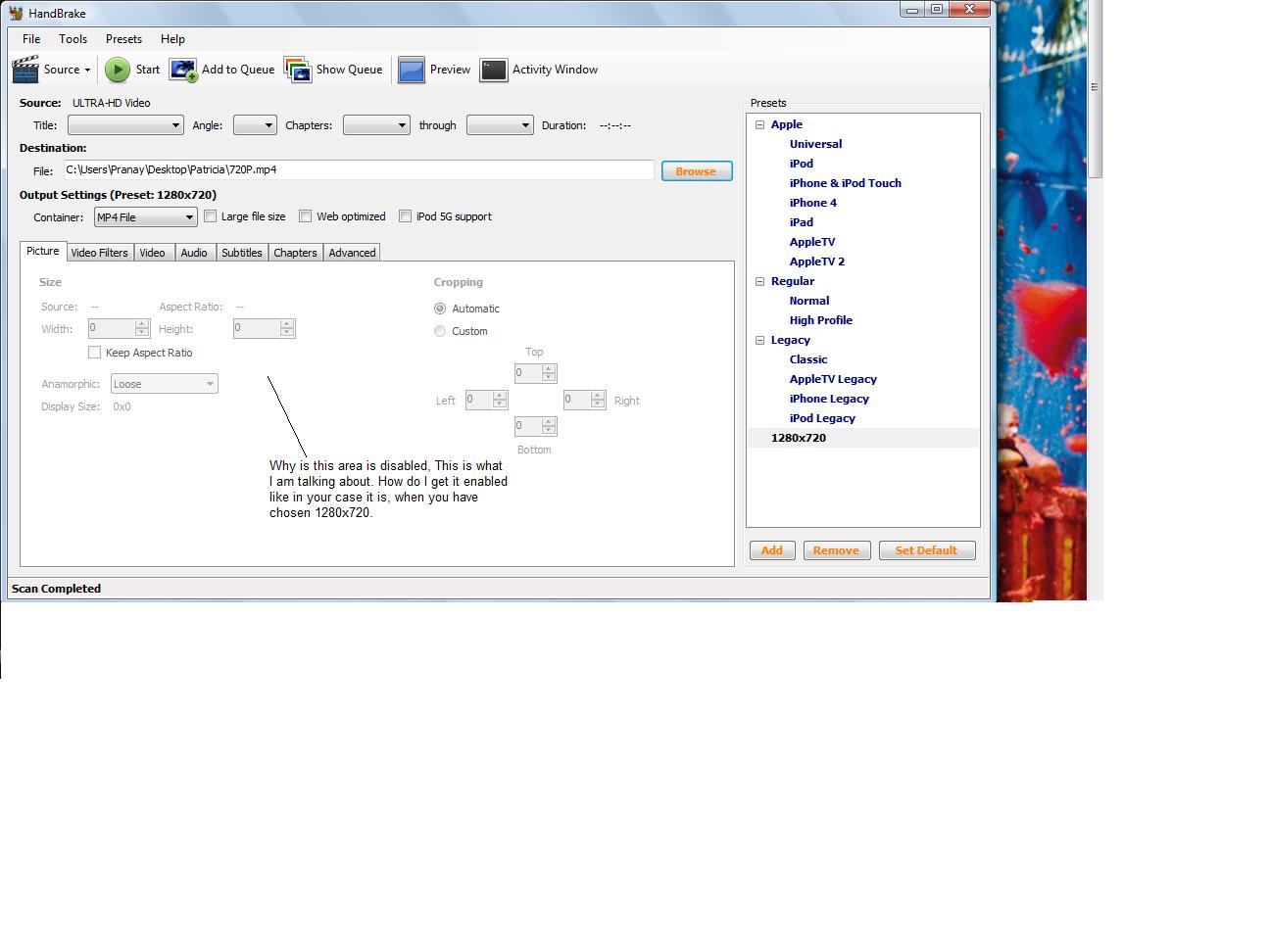Collapse the Apple presets group
Viewport: 1270px width, 952px height.
759,124
